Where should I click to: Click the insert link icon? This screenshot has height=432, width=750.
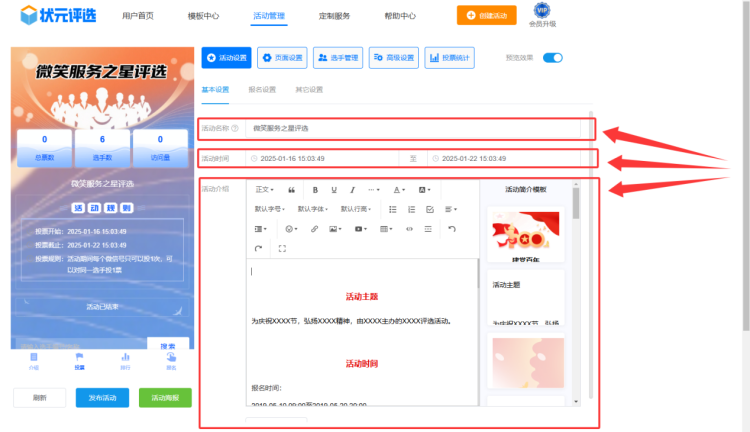pos(315,229)
